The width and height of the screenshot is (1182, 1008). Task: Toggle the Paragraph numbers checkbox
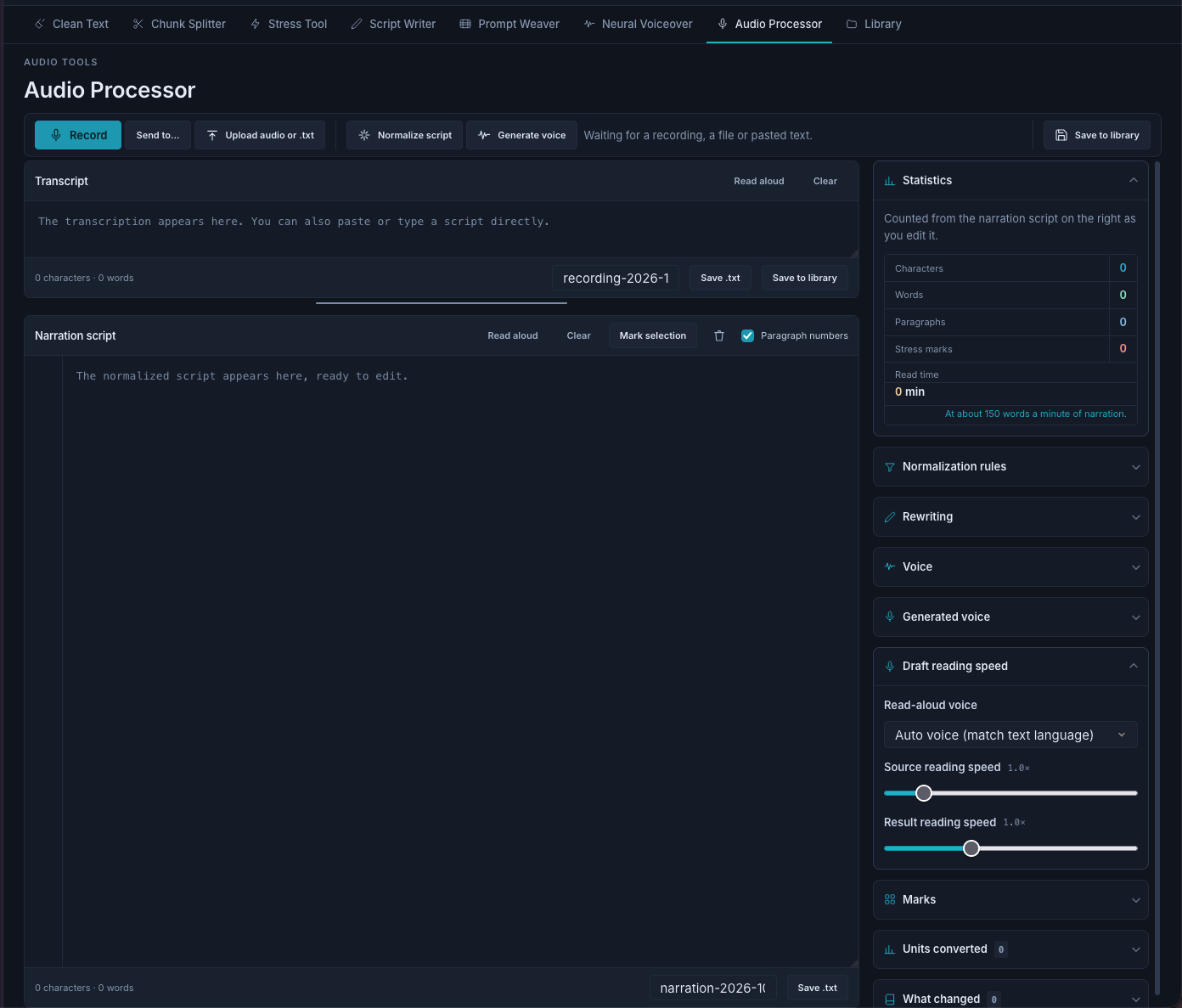click(747, 335)
